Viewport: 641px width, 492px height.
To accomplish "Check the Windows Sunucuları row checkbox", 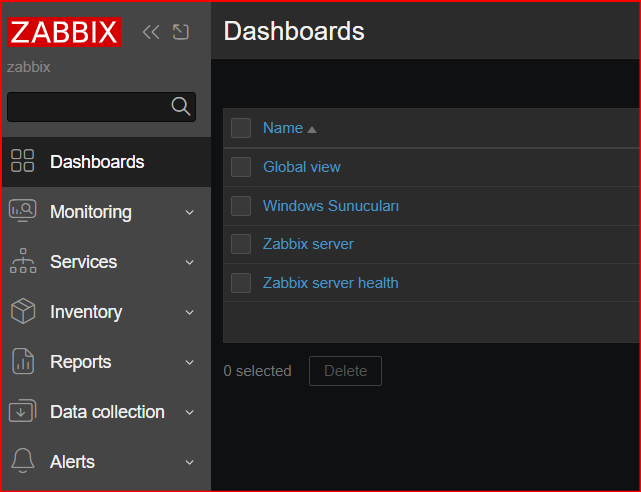I will click(x=241, y=206).
